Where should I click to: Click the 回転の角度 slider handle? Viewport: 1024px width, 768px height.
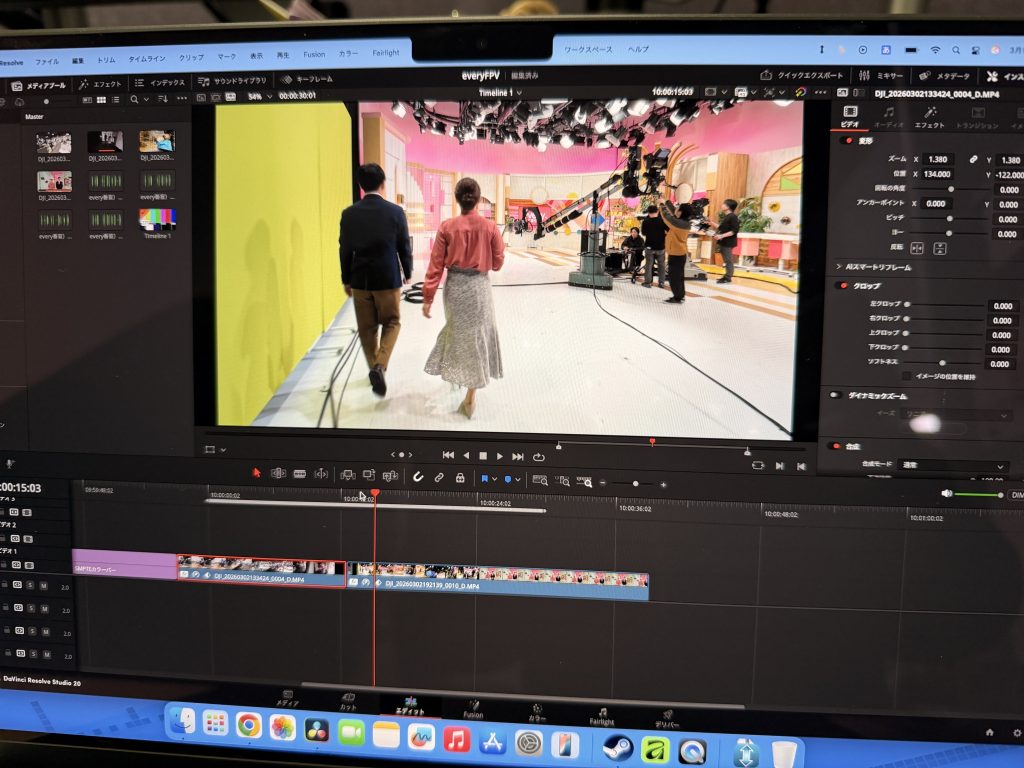pyautogui.click(x=950, y=188)
